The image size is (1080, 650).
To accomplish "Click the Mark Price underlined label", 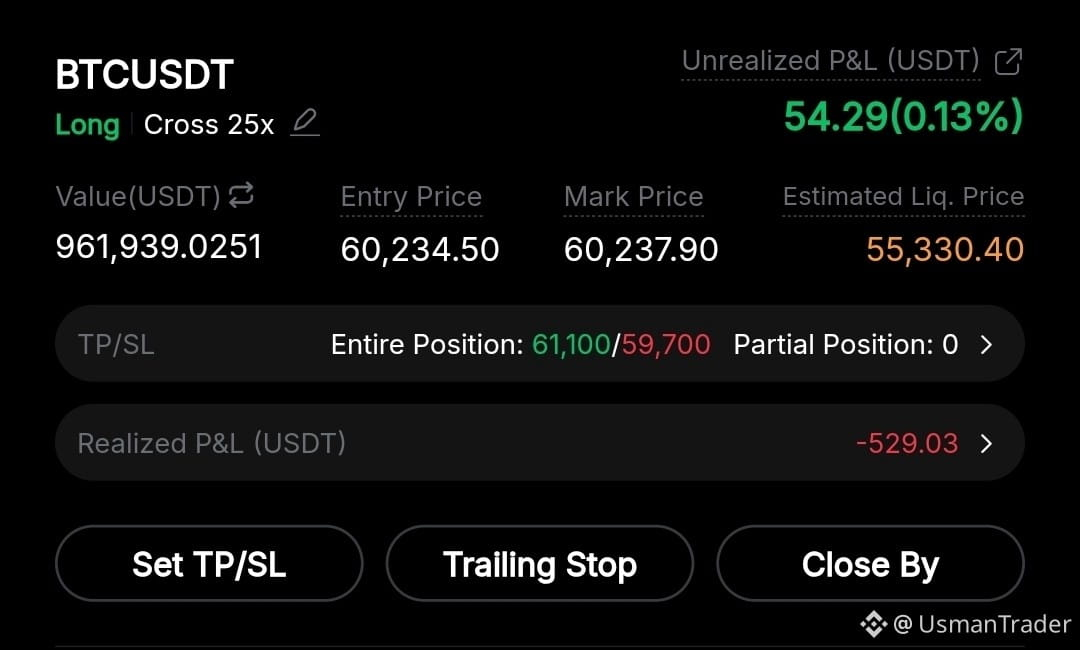I will pyautogui.click(x=634, y=197).
